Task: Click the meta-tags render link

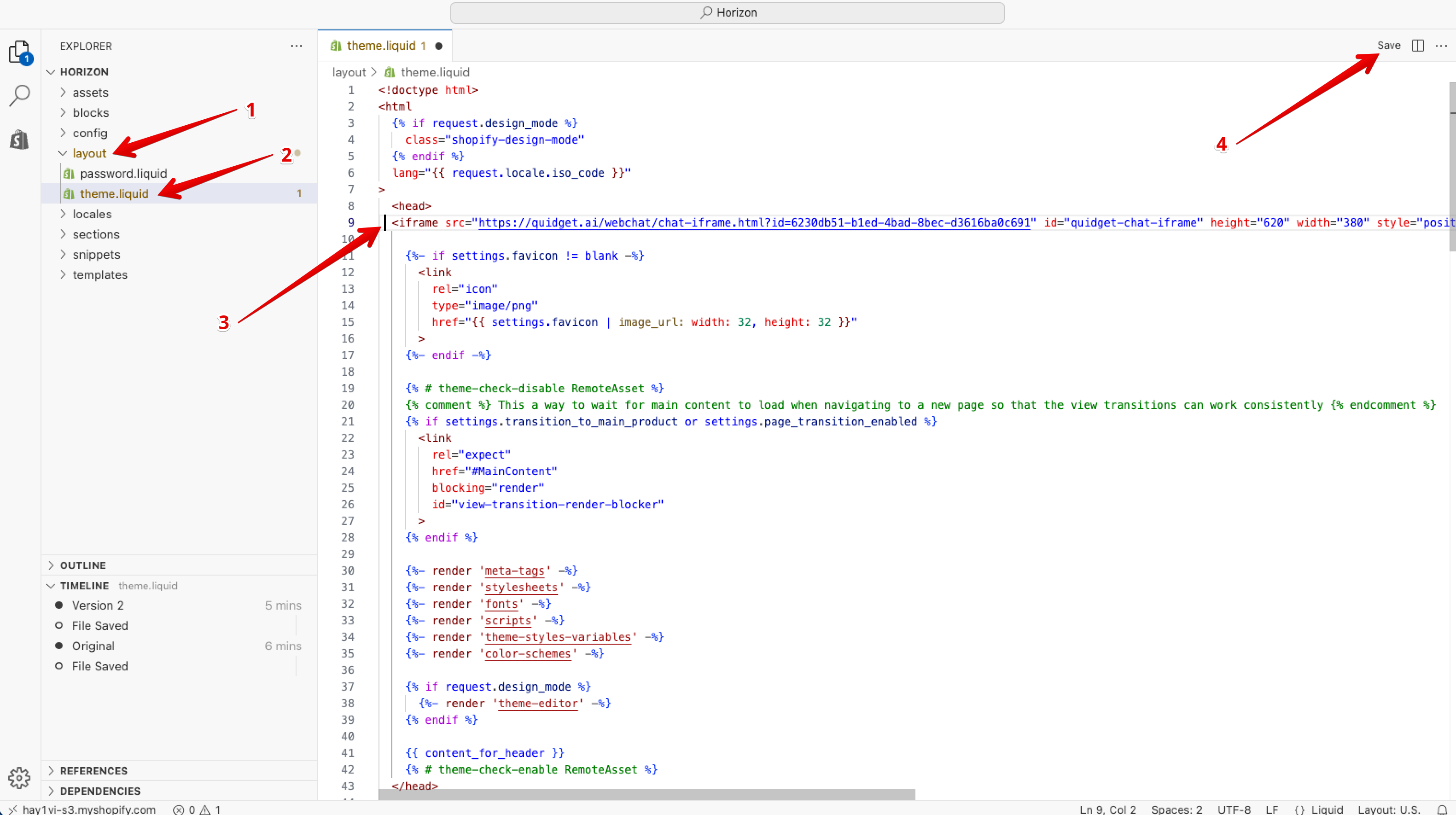Action: click(515, 571)
